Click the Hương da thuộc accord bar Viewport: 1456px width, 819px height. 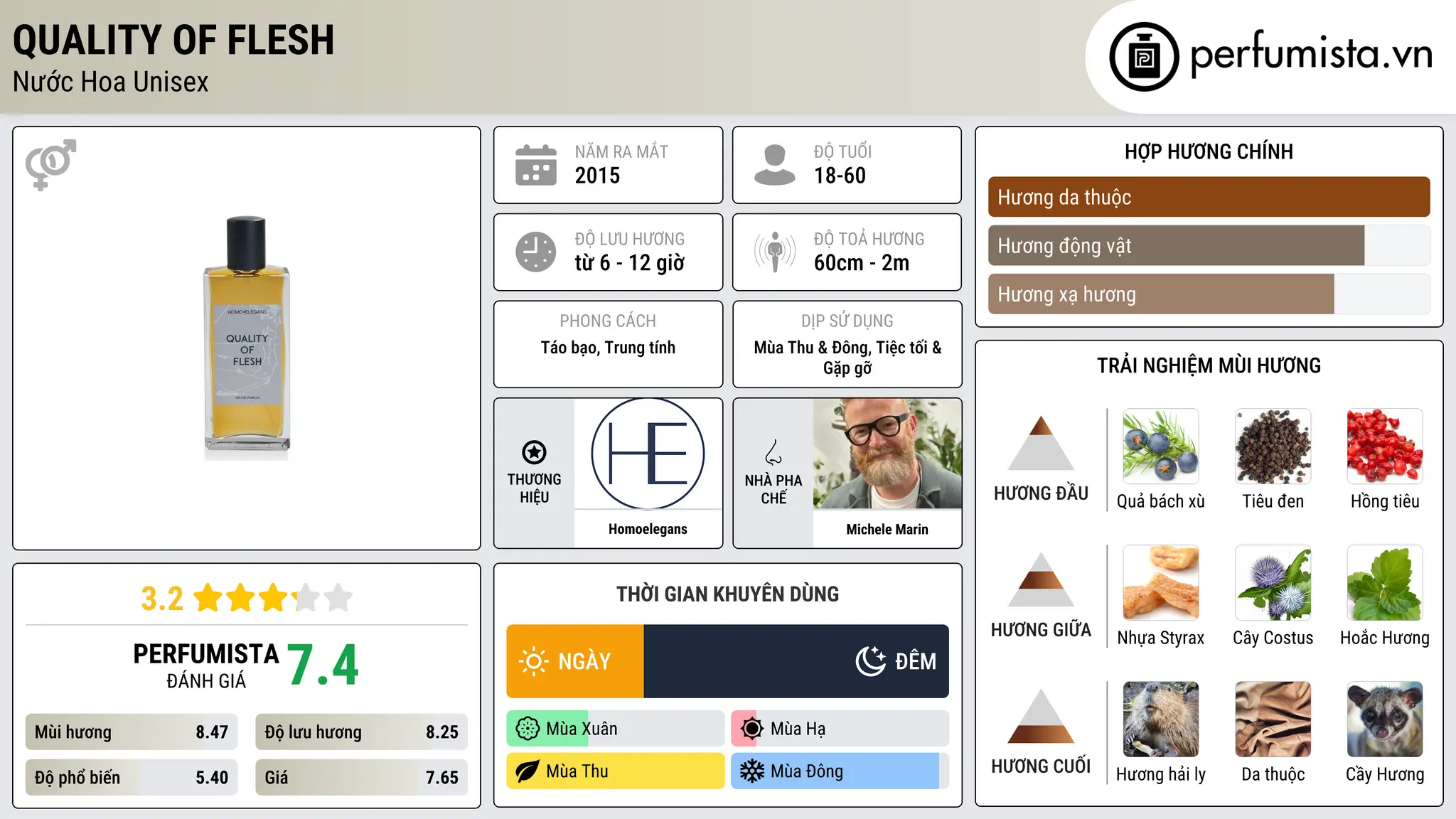pyautogui.click(x=1209, y=197)
